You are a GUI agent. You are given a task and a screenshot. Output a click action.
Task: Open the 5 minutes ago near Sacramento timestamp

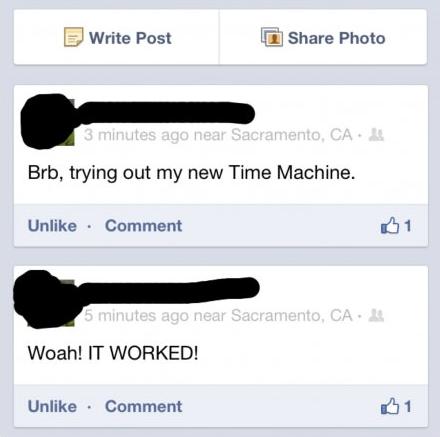click(218, 315)
